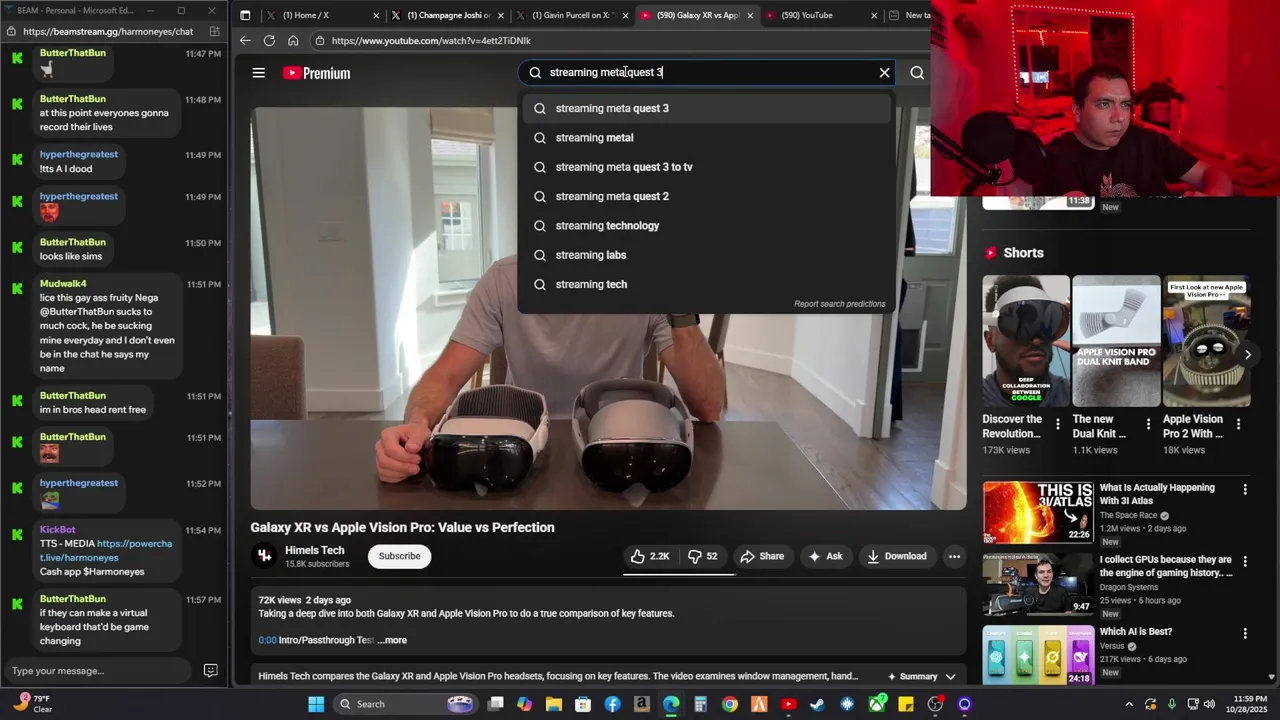Open the Windows Start menu
Screen dimensions: 1280x720
click(316, 704)
